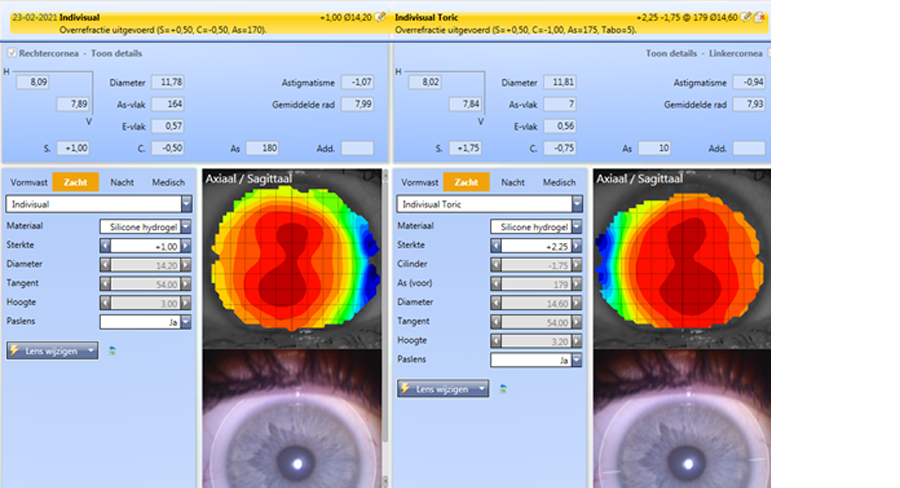900x488 pixels.
Task: Increase the right-eye Sterkte +1.00 value
Action: pos(186,246)
